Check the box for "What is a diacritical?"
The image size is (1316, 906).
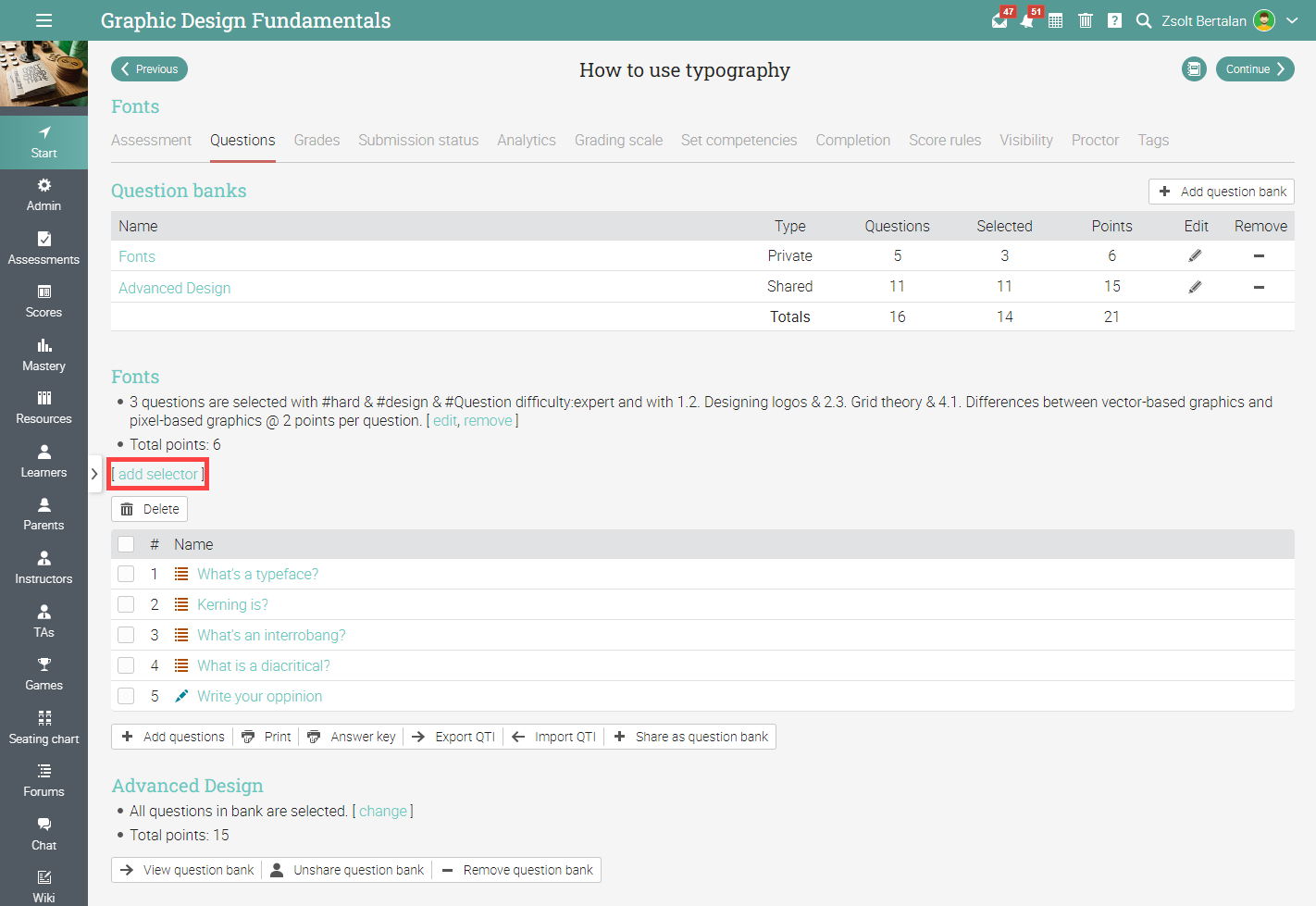pyautogui.click(x=126, y=665)
